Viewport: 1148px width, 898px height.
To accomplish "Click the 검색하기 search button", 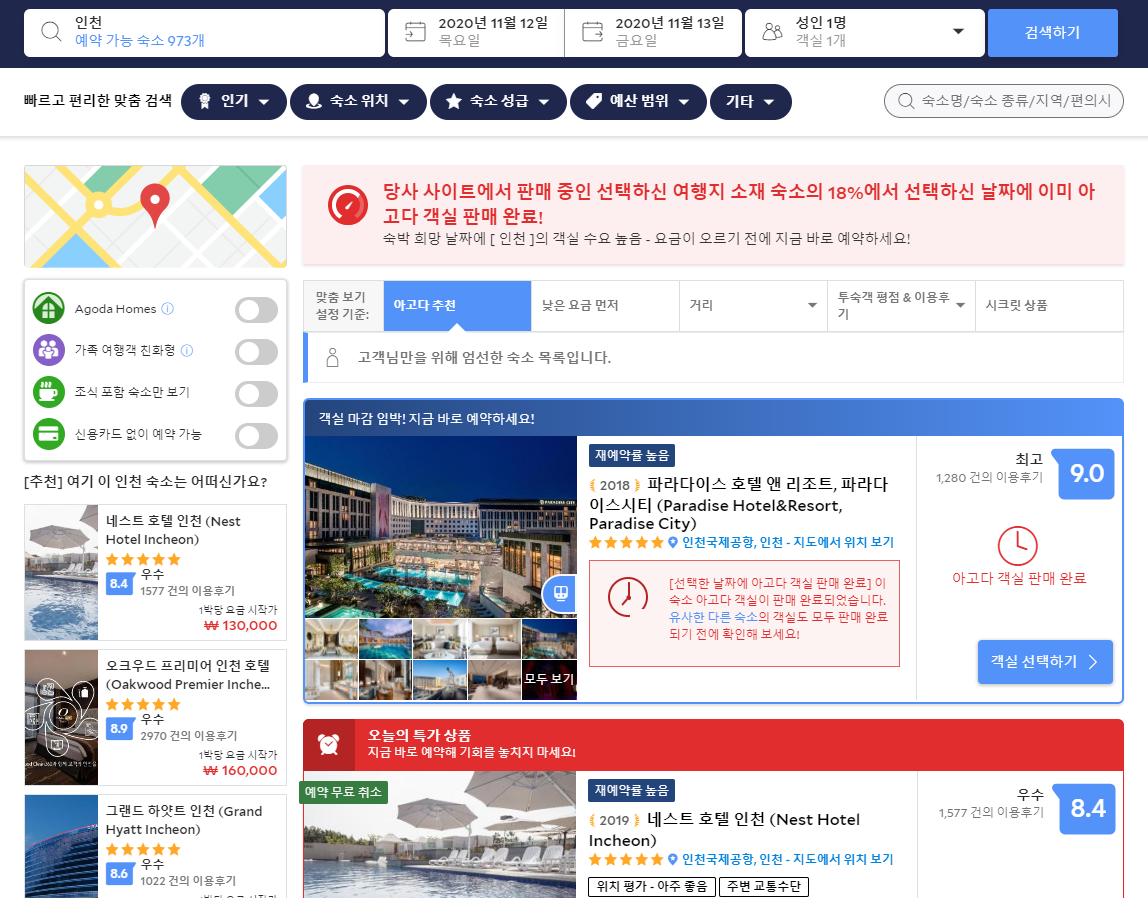I will coord(1052,32).
